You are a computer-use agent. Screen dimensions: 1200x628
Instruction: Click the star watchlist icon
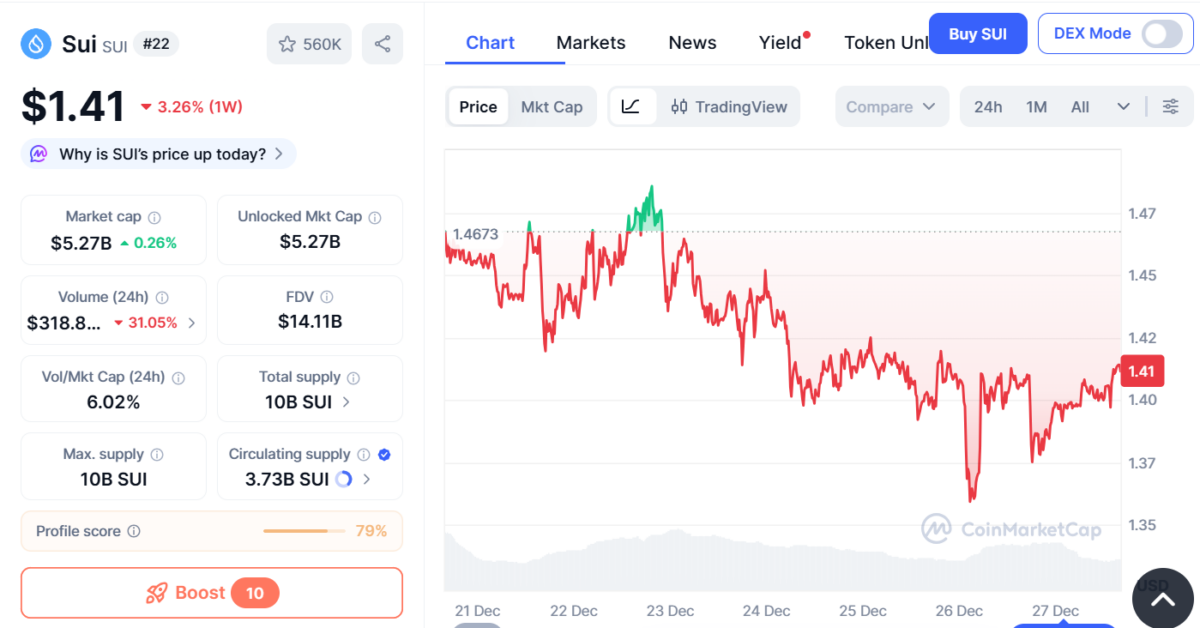(x=287, y=44)
